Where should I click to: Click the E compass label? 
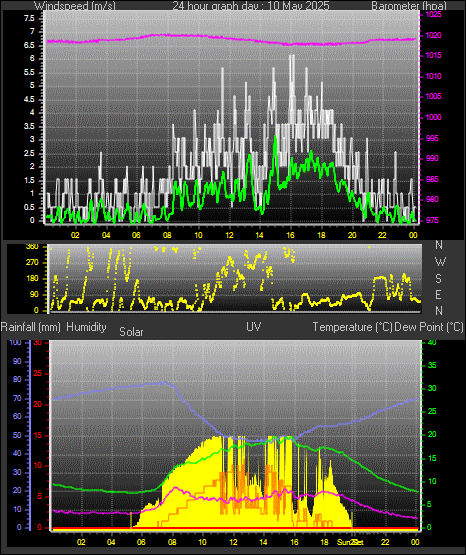click(x=438, y=294)
